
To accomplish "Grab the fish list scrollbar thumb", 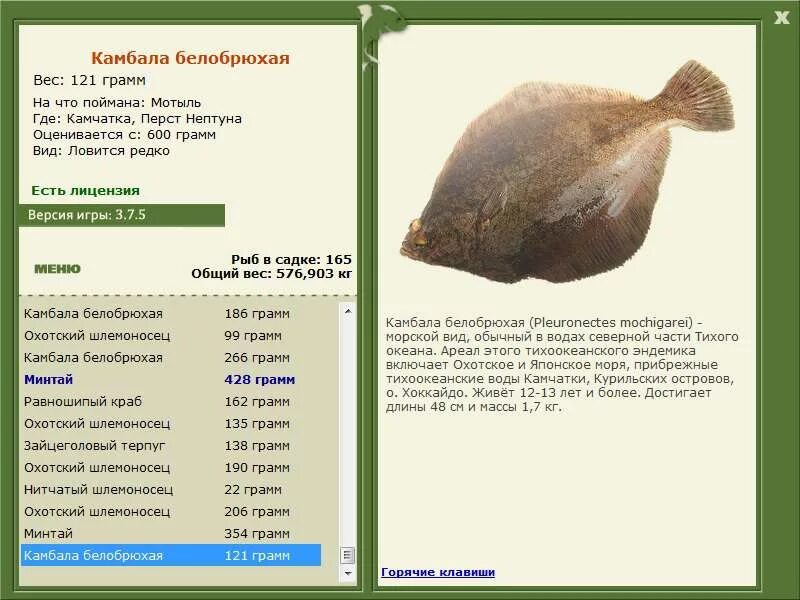I will [348, 555].
